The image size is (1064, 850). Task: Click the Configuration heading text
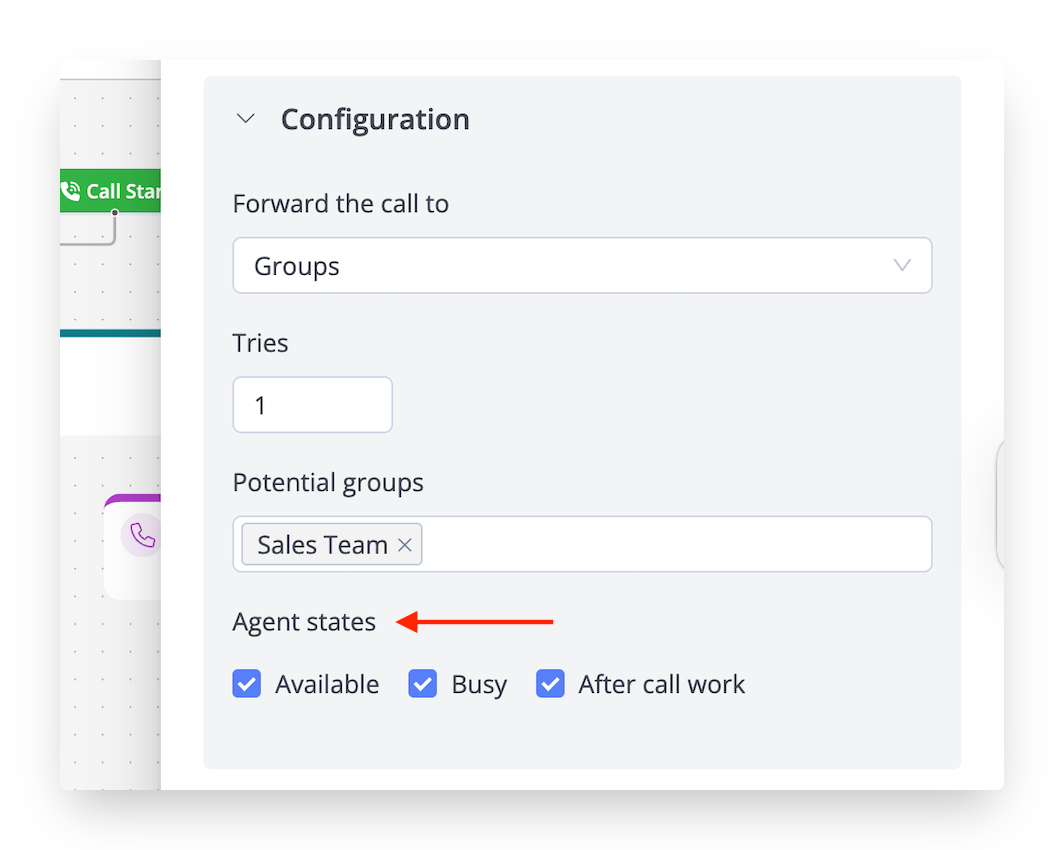click(374, 119)
